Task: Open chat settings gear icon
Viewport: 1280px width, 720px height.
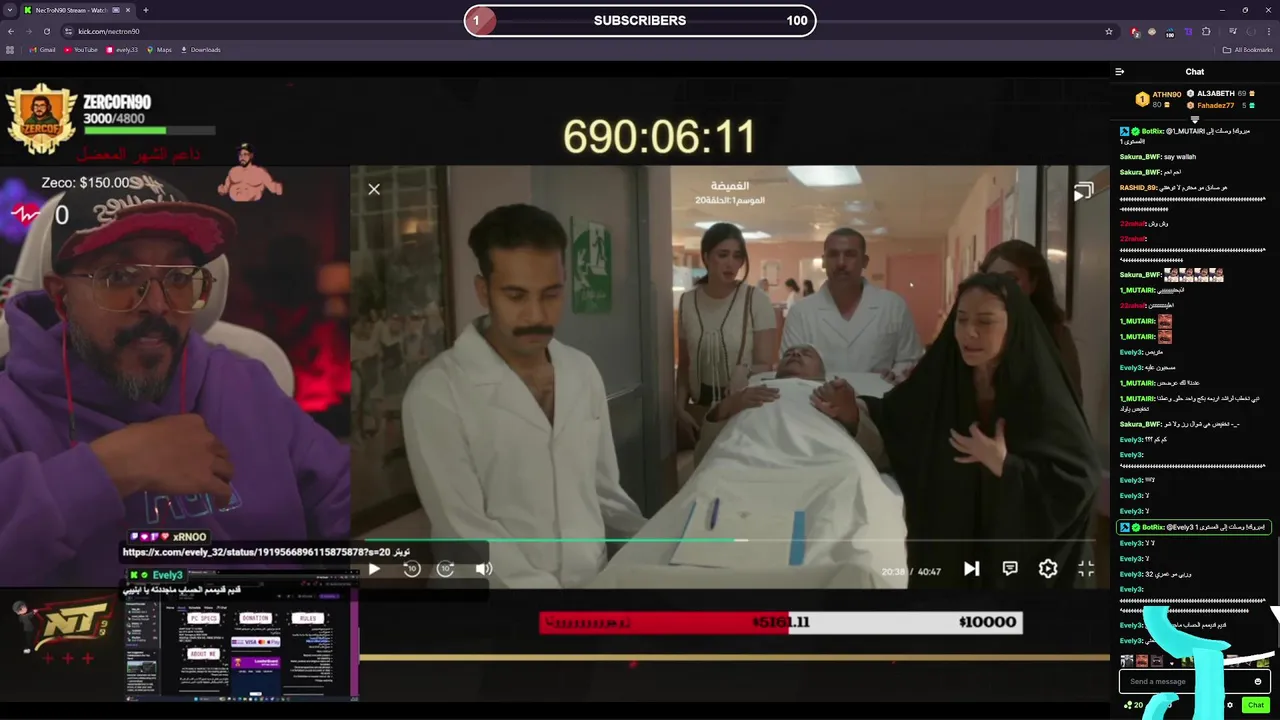Action: coord(1230,705)
